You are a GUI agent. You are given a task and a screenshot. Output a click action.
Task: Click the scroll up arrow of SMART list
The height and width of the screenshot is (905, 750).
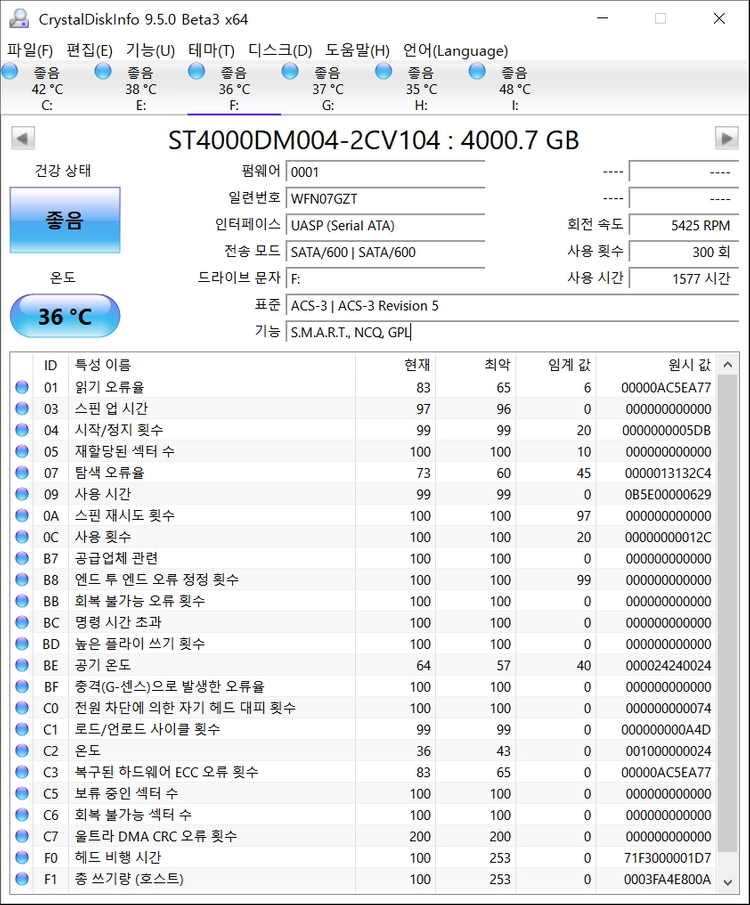(727, 365)
